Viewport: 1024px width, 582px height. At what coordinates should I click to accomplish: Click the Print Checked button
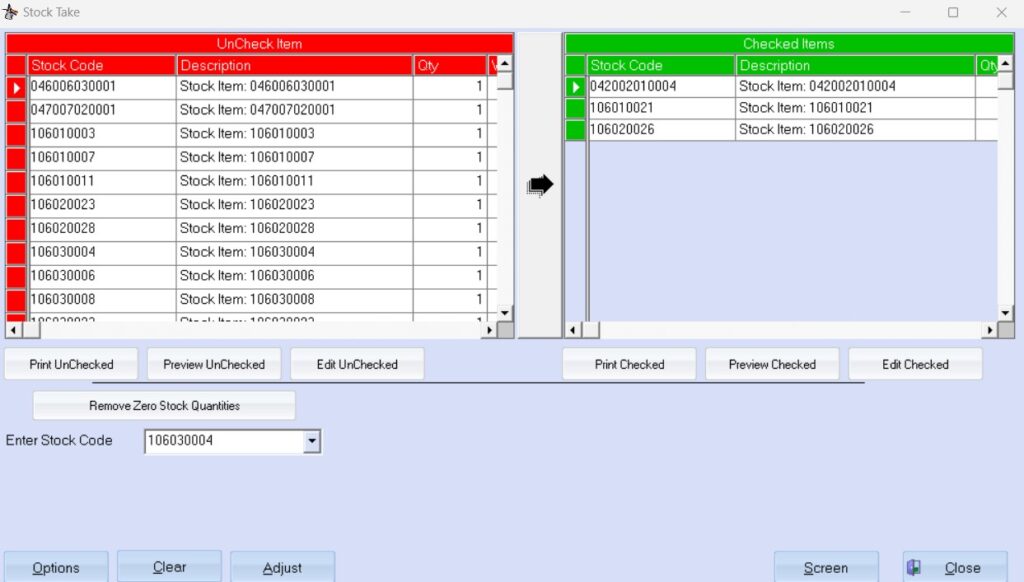tap(629, 363)
